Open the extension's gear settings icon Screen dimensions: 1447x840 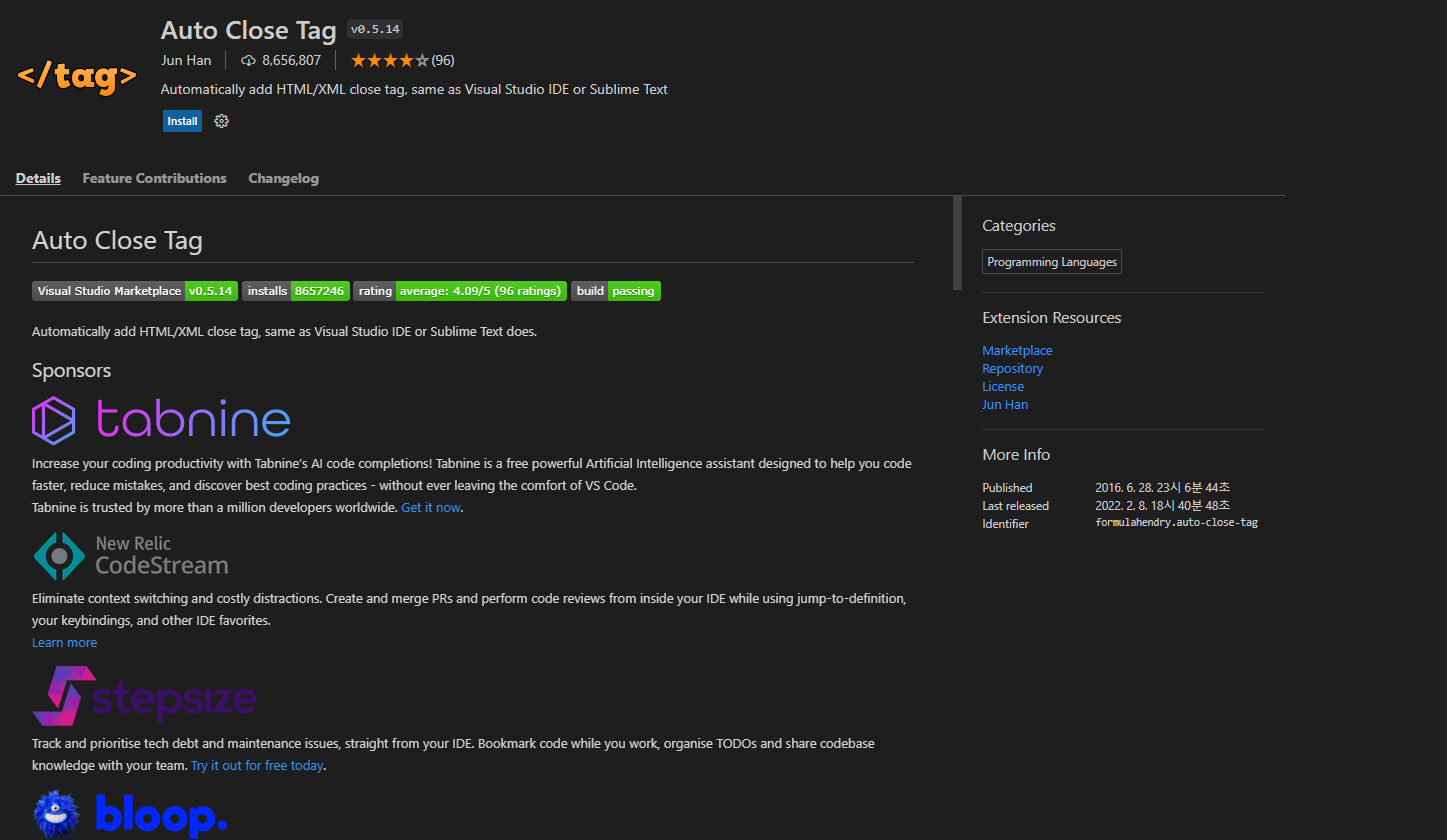pos(222,121)
